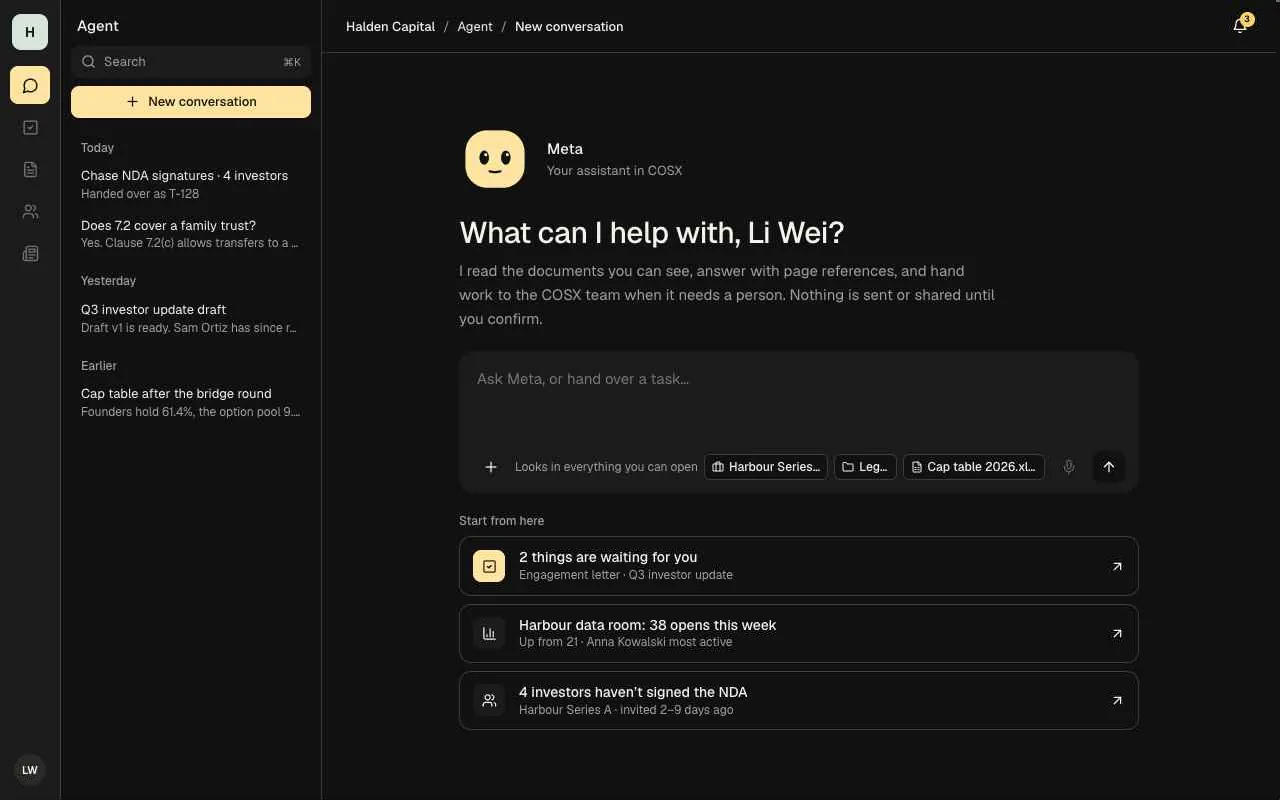Click the plus attach icon in the composer
This screenshot has height=800, width=1280.
491,467
